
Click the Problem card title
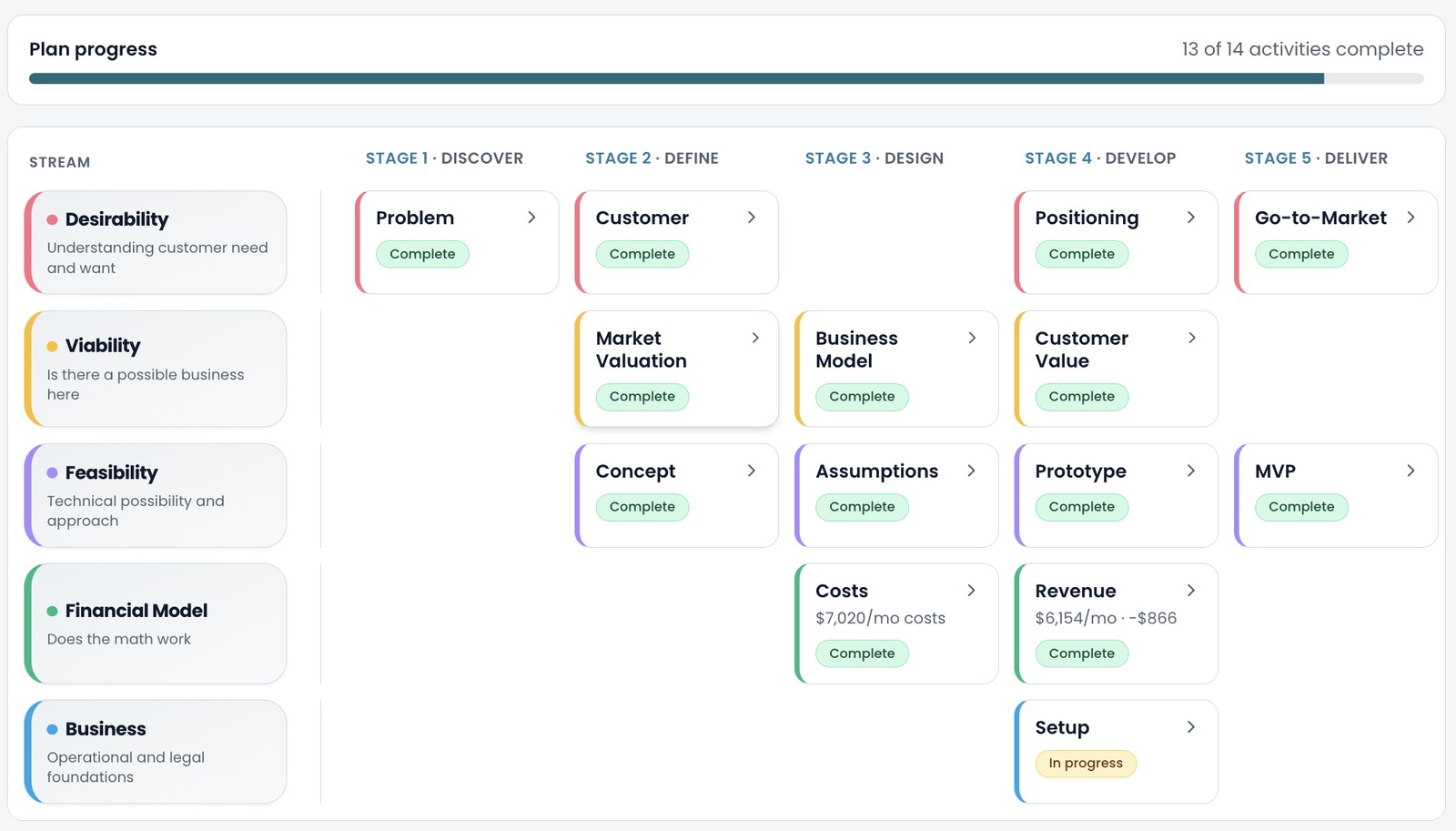[x=415, y=218]
